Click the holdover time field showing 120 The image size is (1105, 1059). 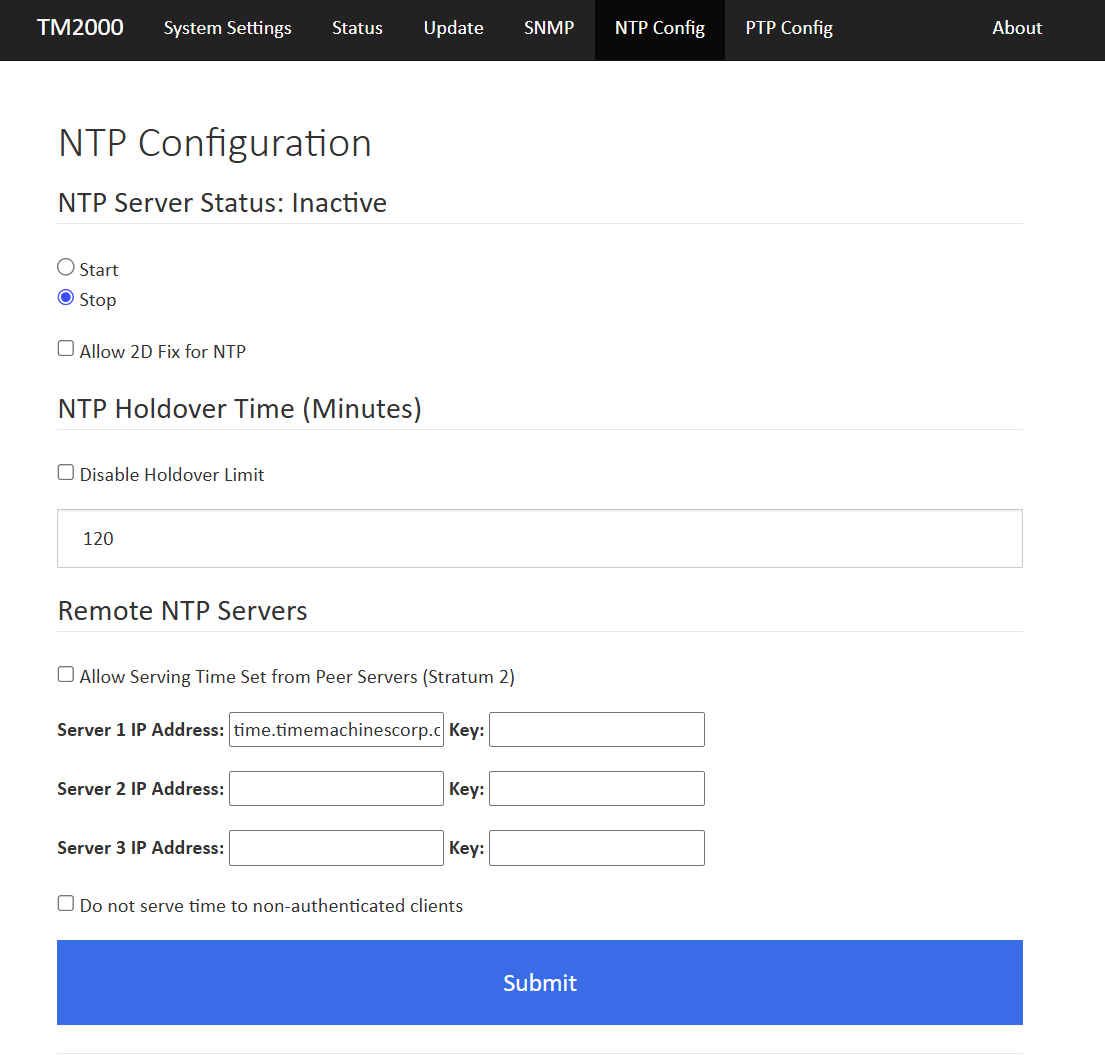tap(540, 538)
